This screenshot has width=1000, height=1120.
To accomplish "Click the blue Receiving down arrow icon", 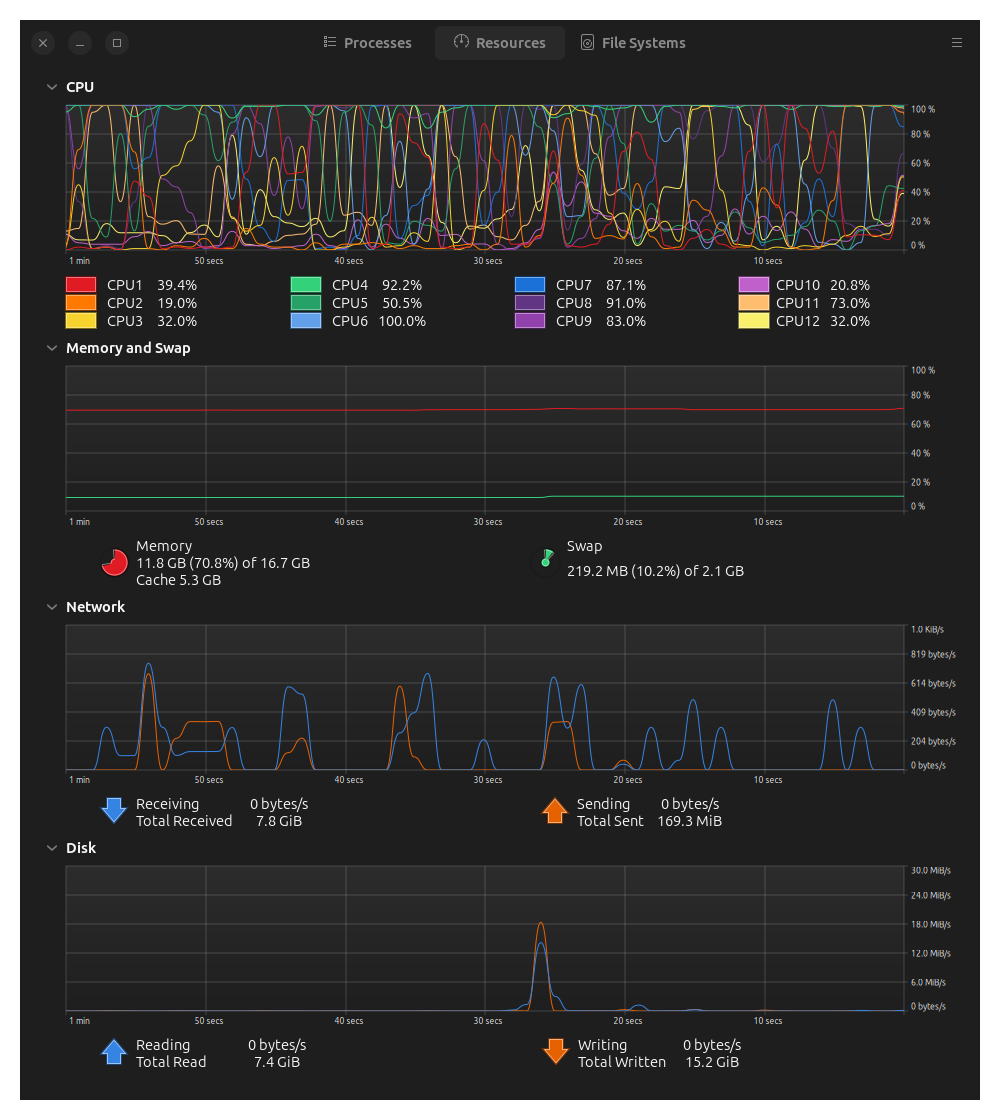I will 114,811.
